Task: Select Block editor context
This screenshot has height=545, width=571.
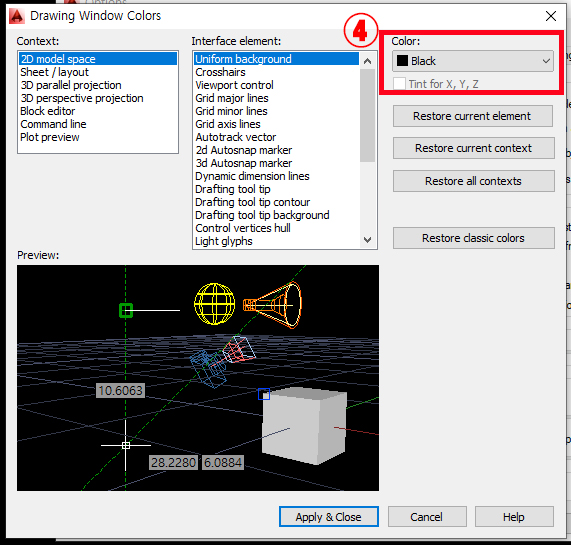Action: [98, 111]
